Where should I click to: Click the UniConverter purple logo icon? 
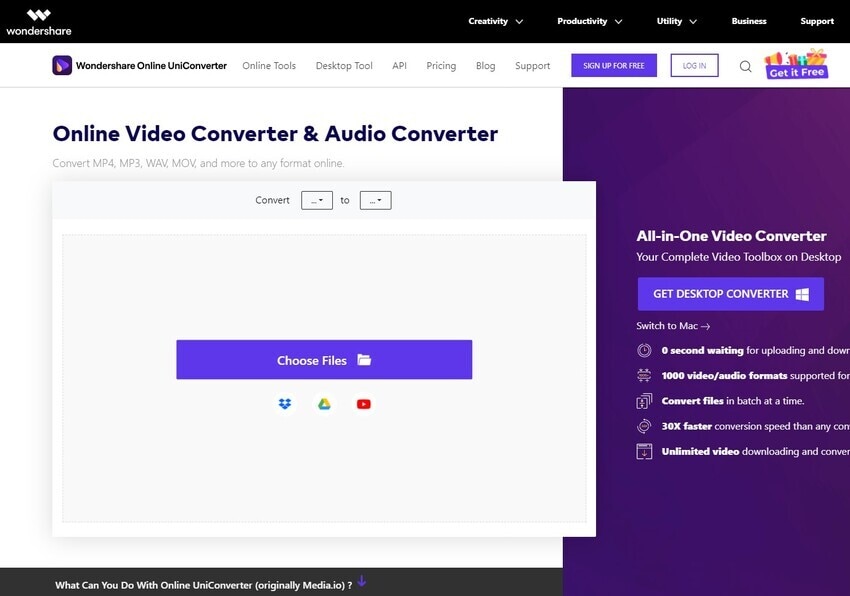click(62, 65)
